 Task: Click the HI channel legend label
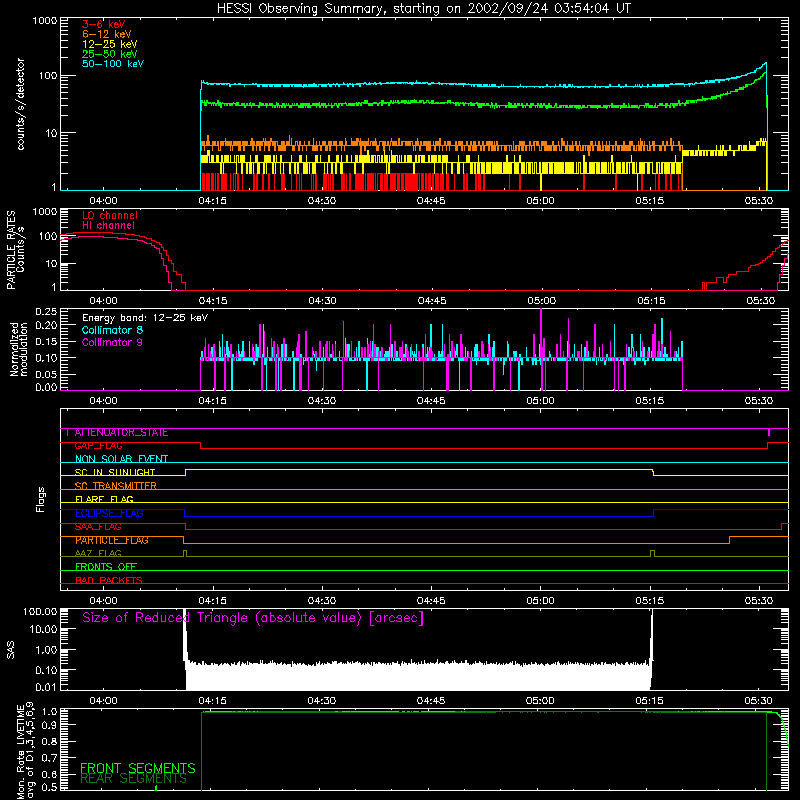tap(109, 226)
